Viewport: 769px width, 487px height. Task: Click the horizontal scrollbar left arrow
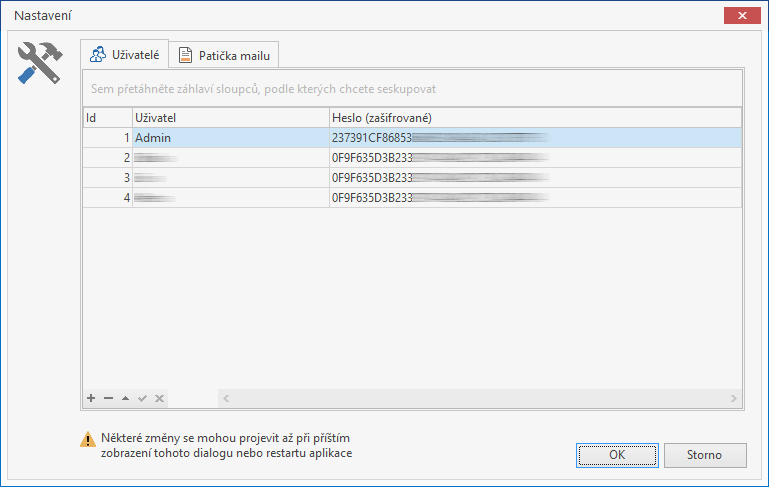click(226, 398)
